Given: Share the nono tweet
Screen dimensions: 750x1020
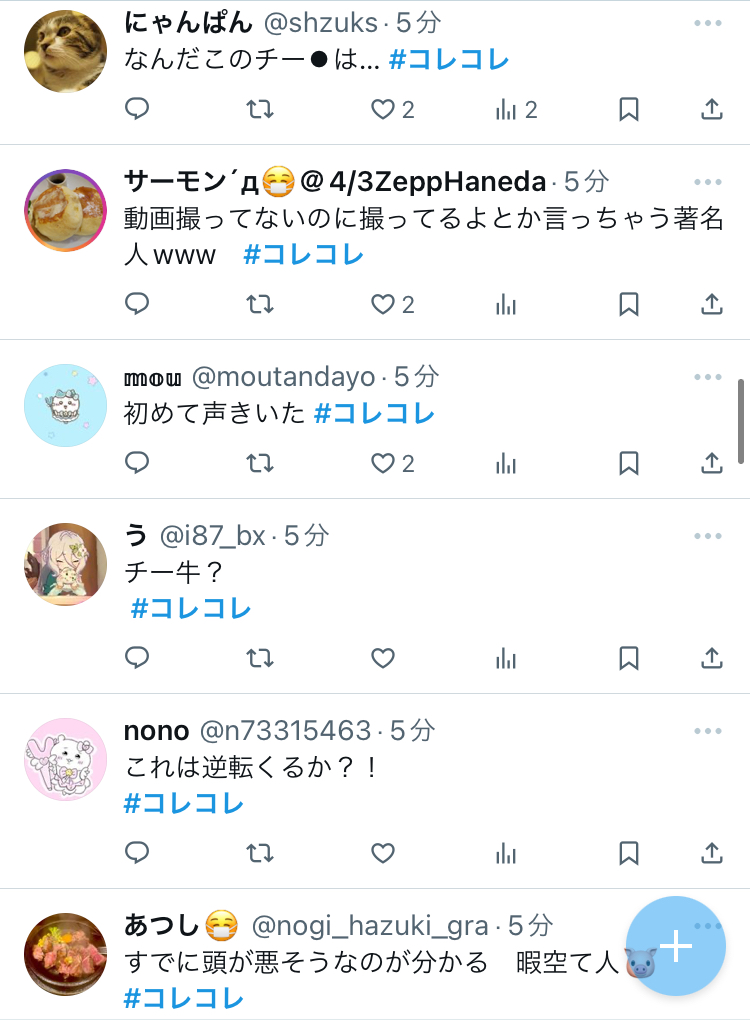Looking at the screenshot, I should [712, 853].
